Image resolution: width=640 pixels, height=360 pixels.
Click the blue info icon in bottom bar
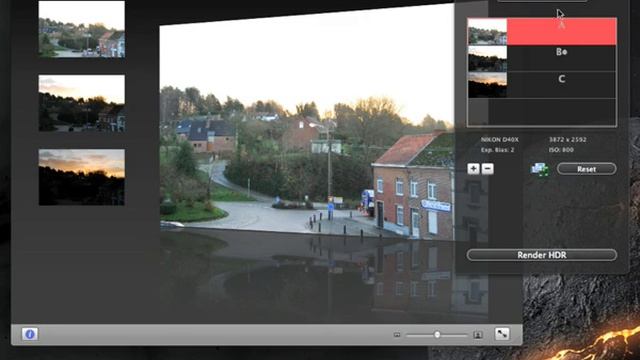30,334
